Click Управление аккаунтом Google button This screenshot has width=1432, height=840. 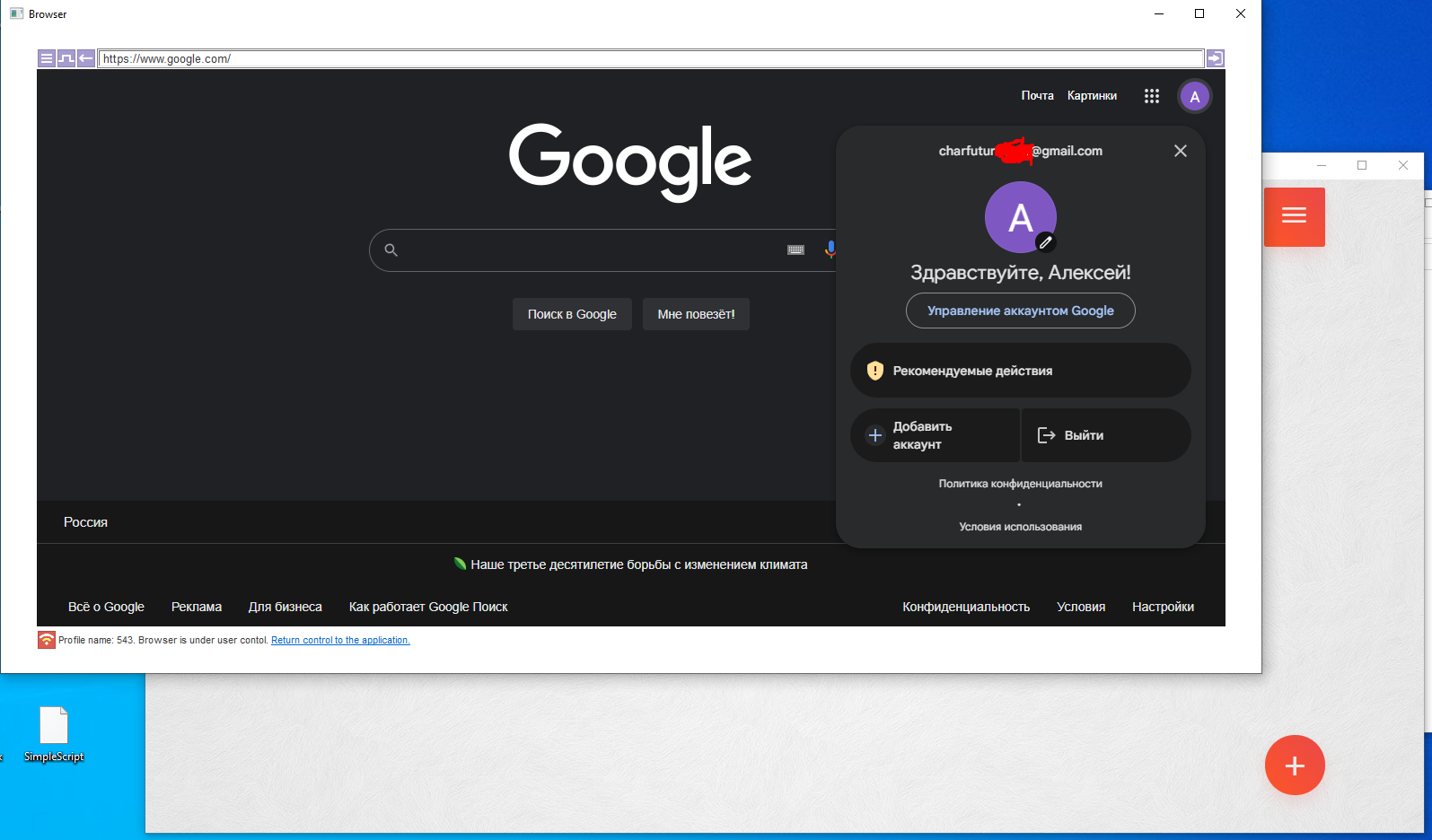(1020, 311)
